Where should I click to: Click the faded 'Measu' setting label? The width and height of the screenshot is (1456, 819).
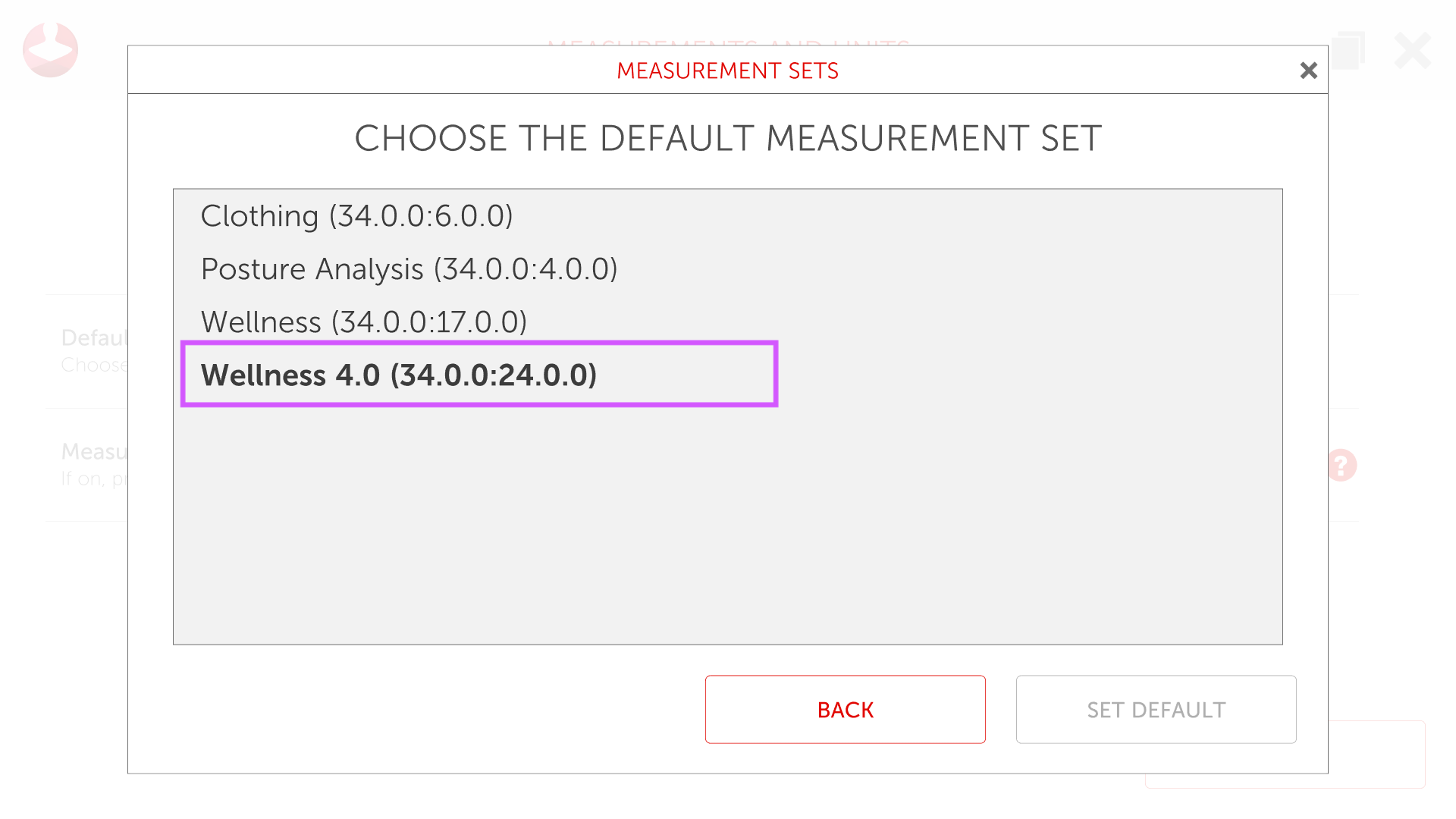coord(93,452)
